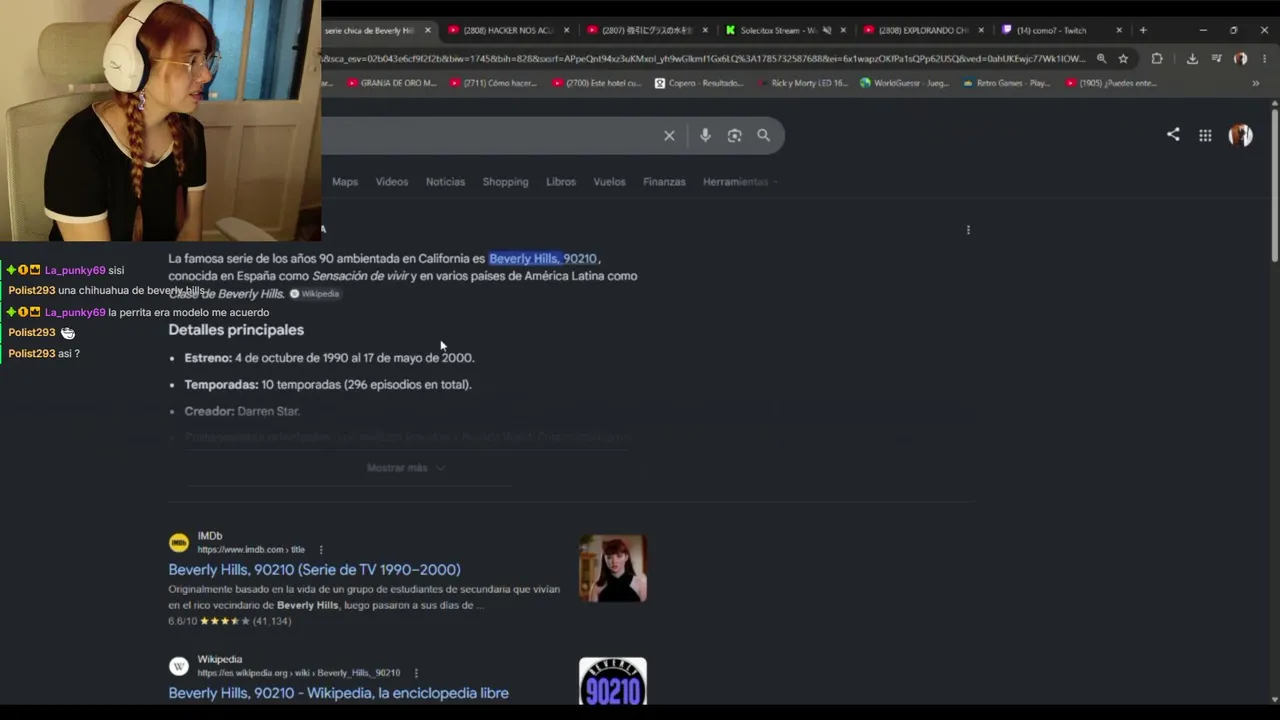1280x720 pixels.
Task: Clear the Google search box with X
Action: click(x=669, y=136)
